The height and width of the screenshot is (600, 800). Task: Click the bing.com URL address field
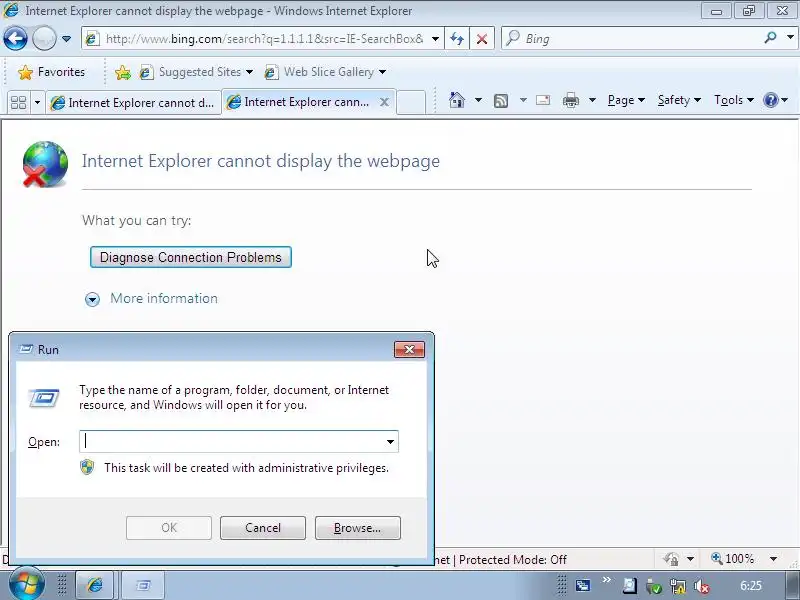click(x=264, y=39)
